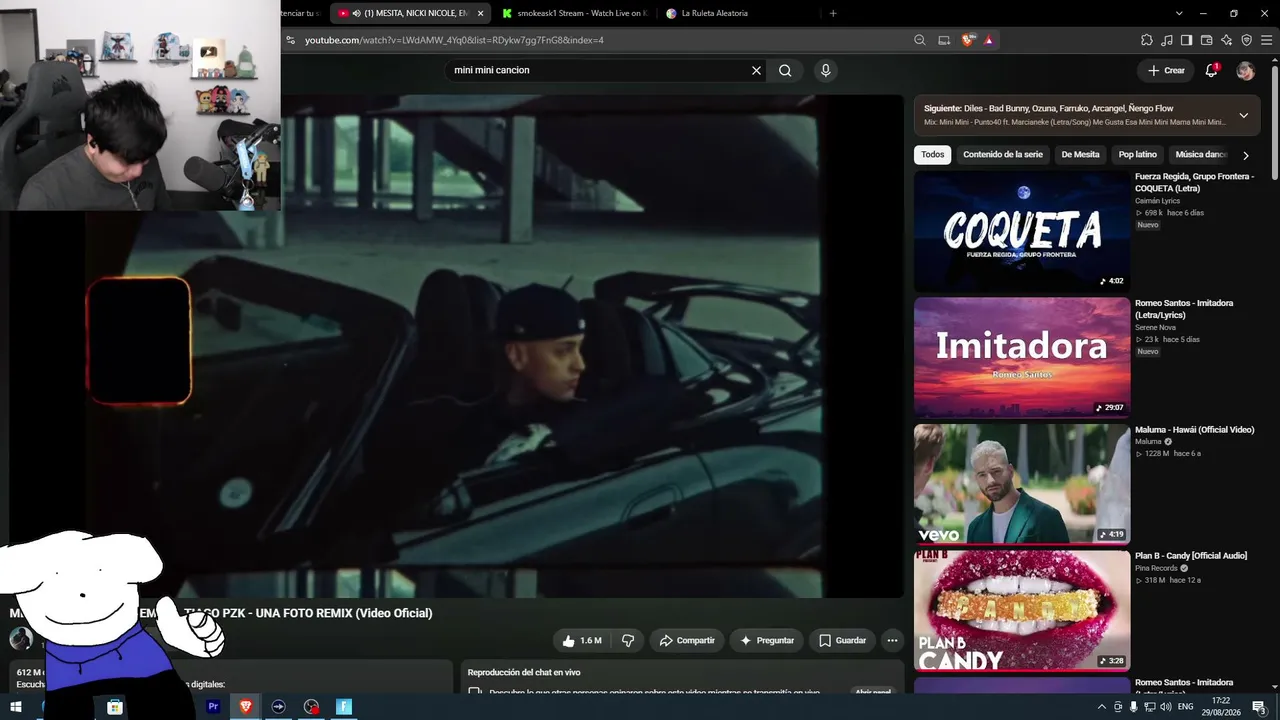Open the Maluma Hawái video thumbnail
The image size is (1280, 720).
1022,484
